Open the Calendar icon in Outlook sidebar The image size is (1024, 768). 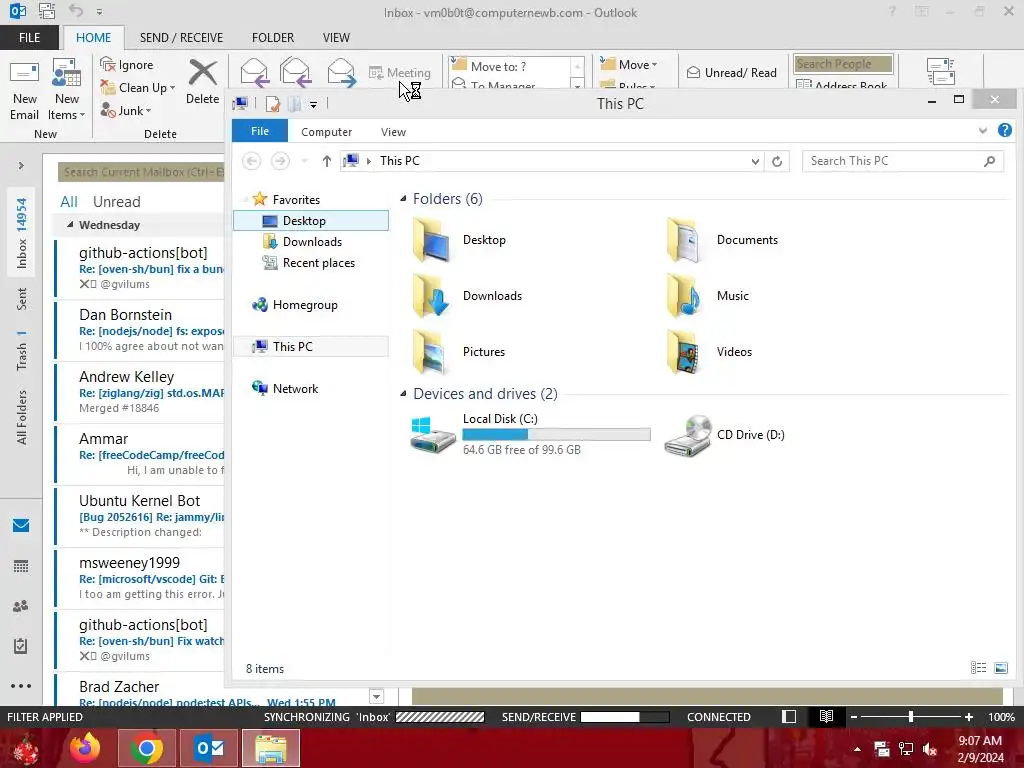point(21,566)
